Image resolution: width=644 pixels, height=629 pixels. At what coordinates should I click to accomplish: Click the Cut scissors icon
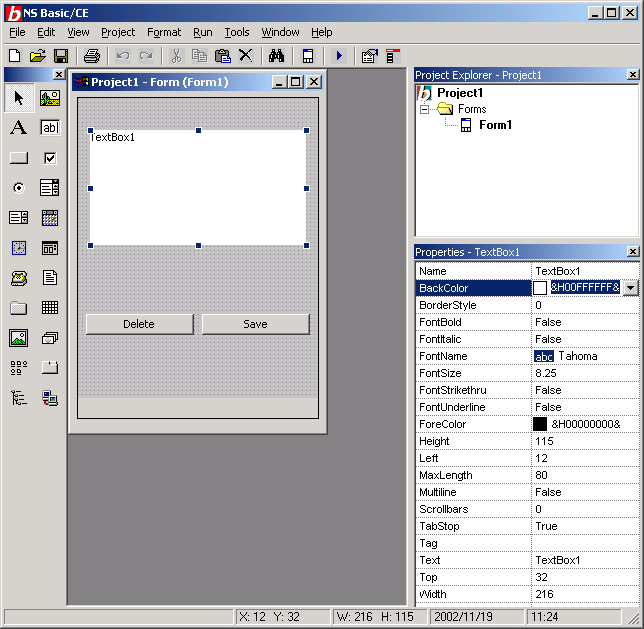pos(176,55)
